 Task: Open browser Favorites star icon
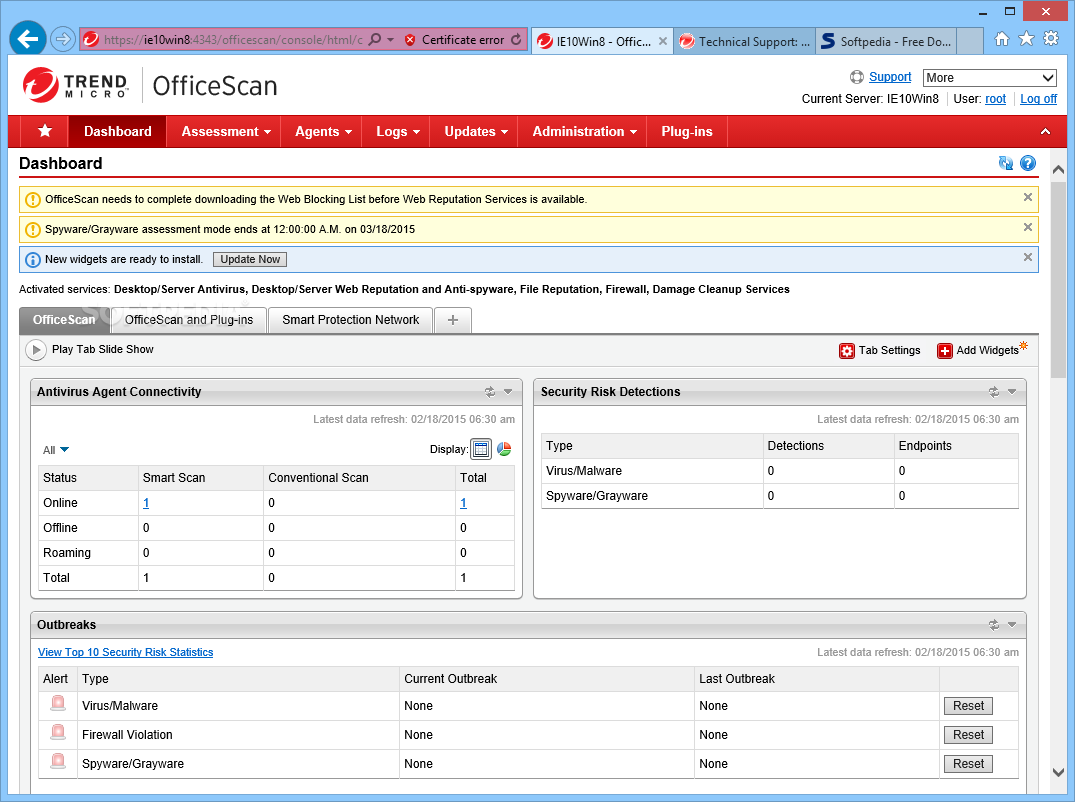click(x=1026, y=38)
